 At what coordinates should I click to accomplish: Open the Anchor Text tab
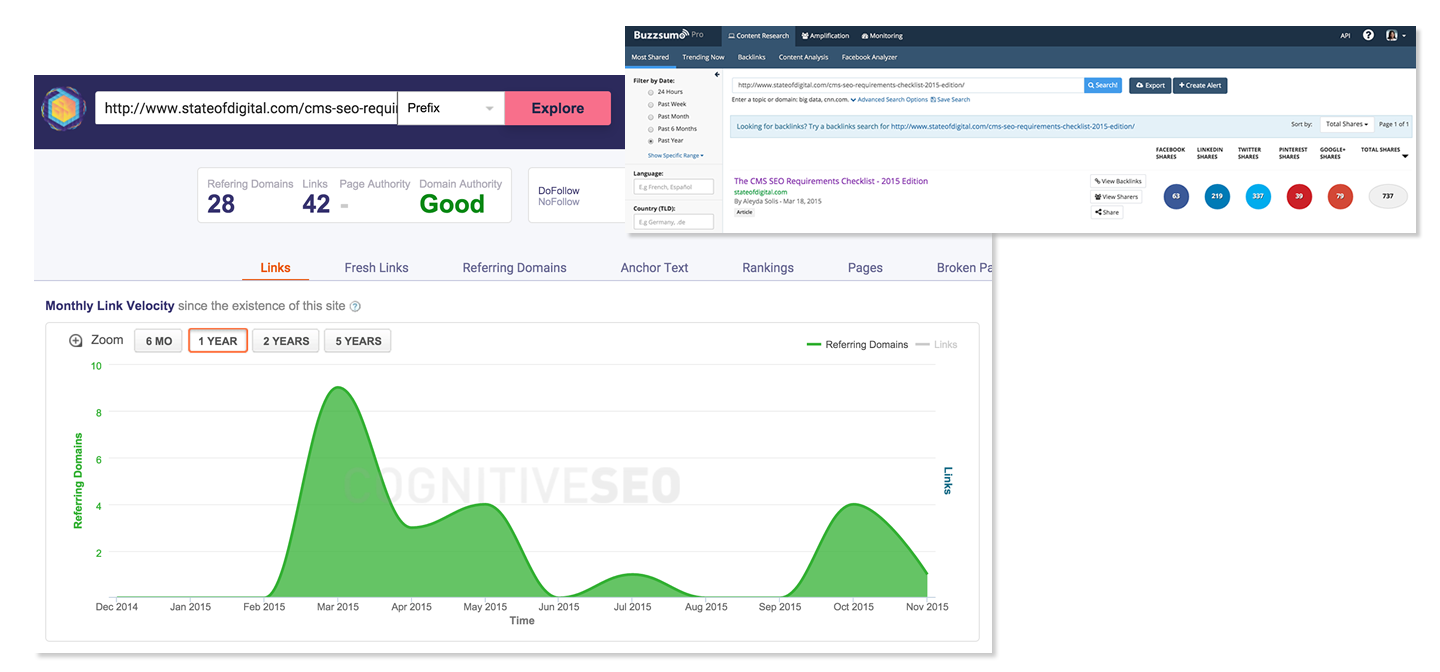(x=654, y=267)
